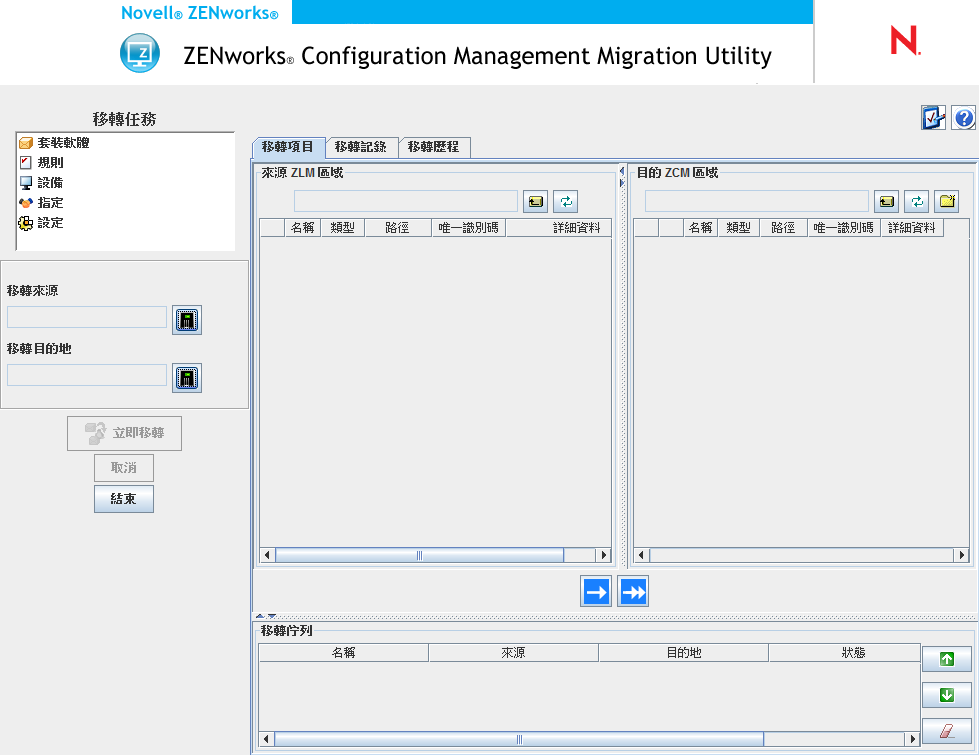Click destination table 名稱 column header
Image resolution: width=979 pixels, height=755 pixels.
[700, 228]
